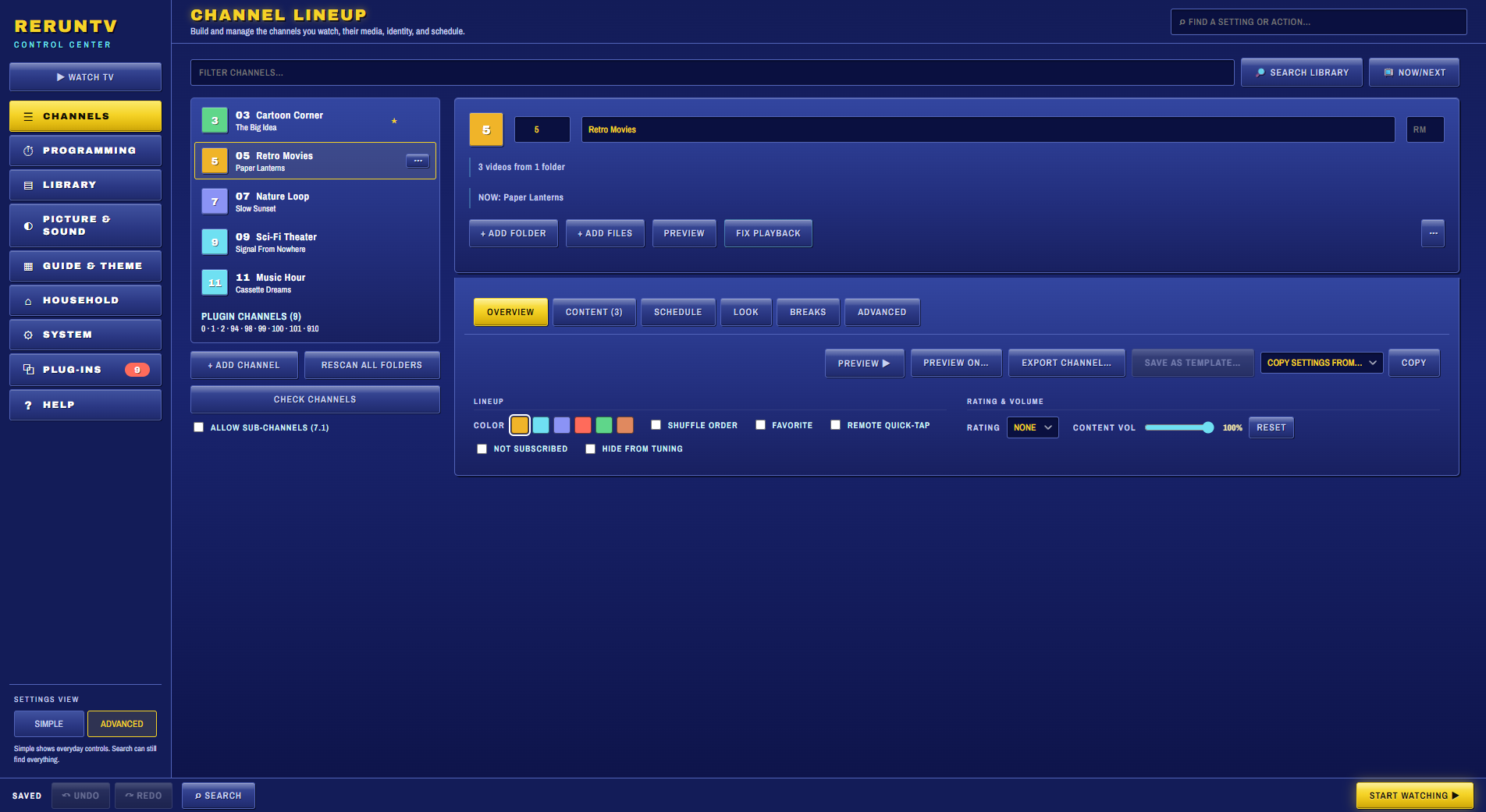Open Plug-ins section with 9 badge
The image size is (1486, 812).
point(85,370)
